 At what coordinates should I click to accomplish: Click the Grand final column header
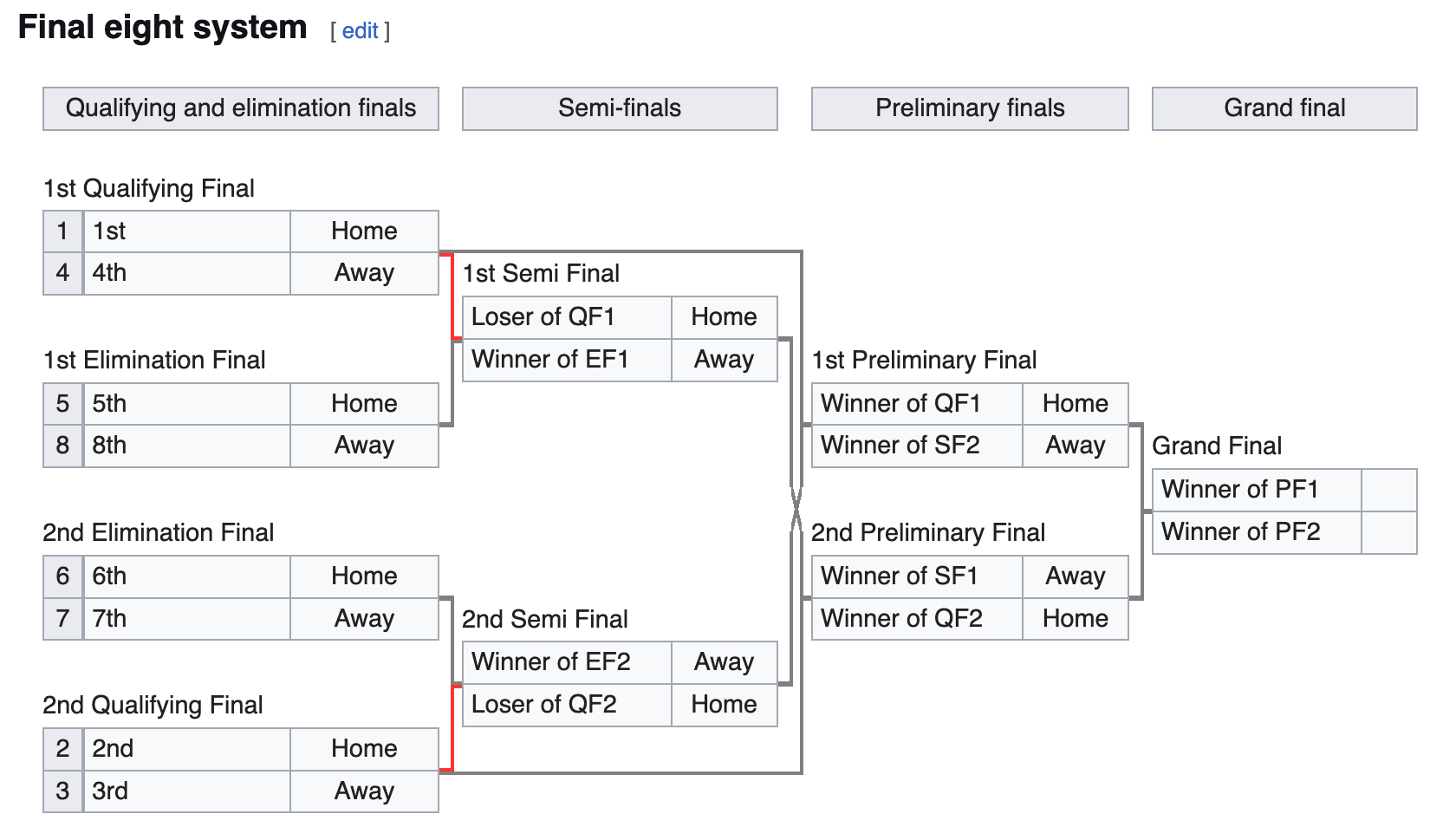(1284, 108)
